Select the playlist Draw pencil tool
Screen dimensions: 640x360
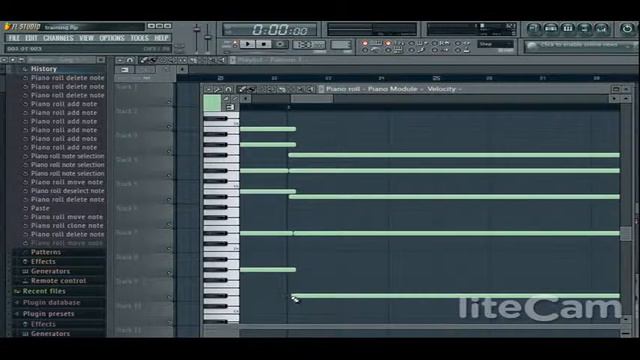point(144,60)
